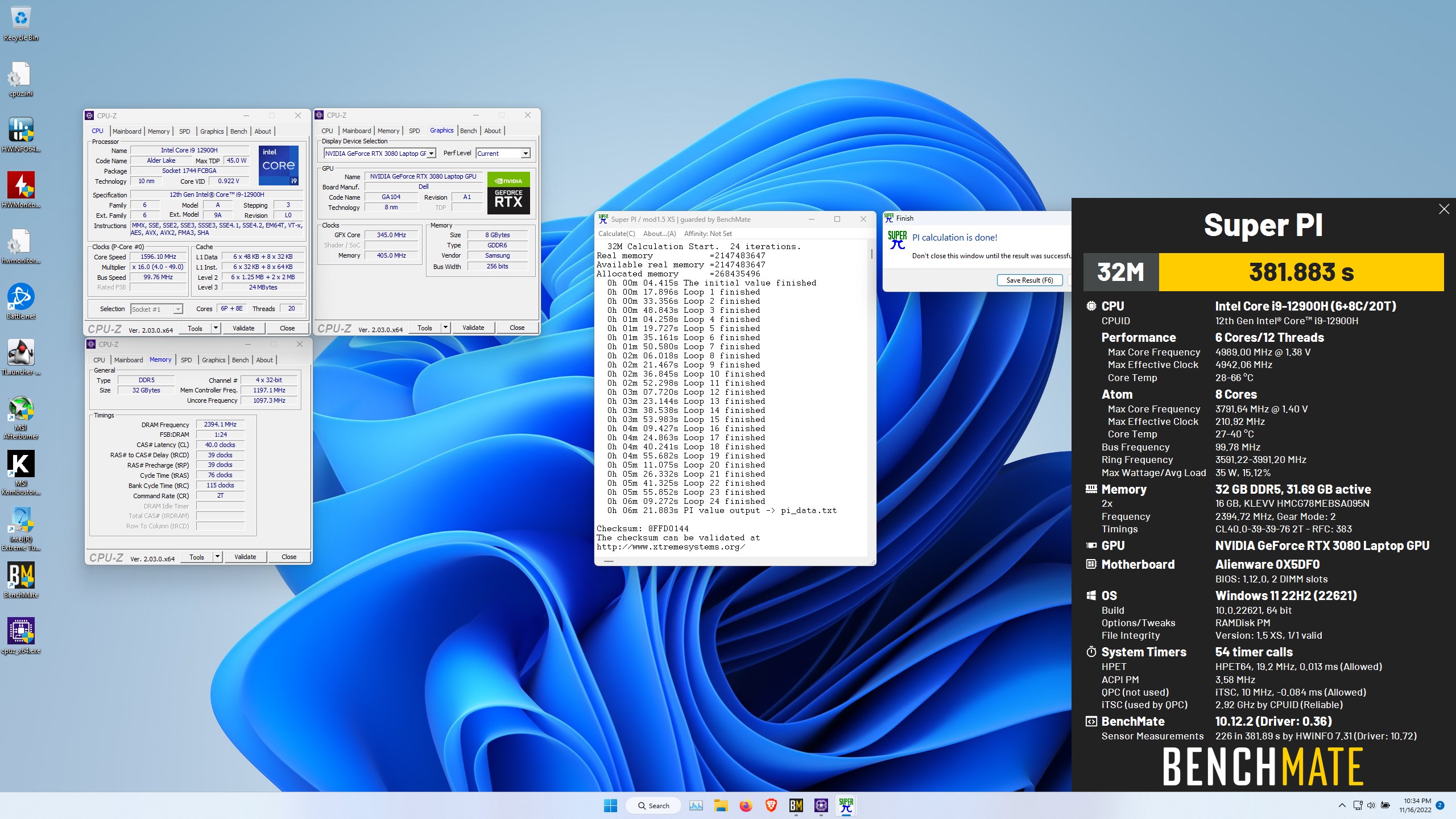Launch Firefox from the taskbar
The width and height of the screenshot is (1456, 819).
[x=746, y=805]
